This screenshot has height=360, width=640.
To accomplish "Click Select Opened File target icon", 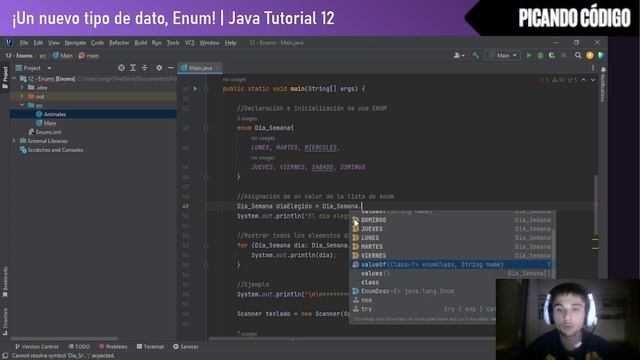I will pyautogui.click(x=121, y=68).
